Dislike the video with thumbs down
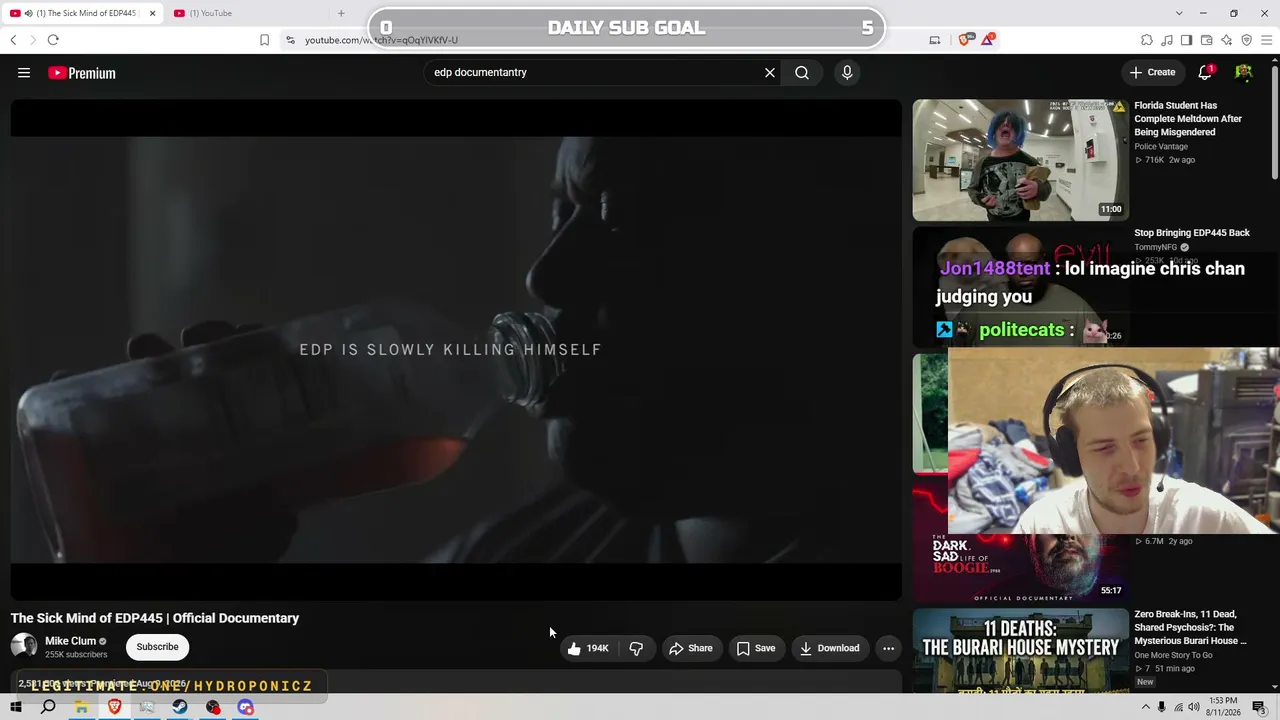The height and width of the screenshot is (720, 1280). click(x=636, y=648)
